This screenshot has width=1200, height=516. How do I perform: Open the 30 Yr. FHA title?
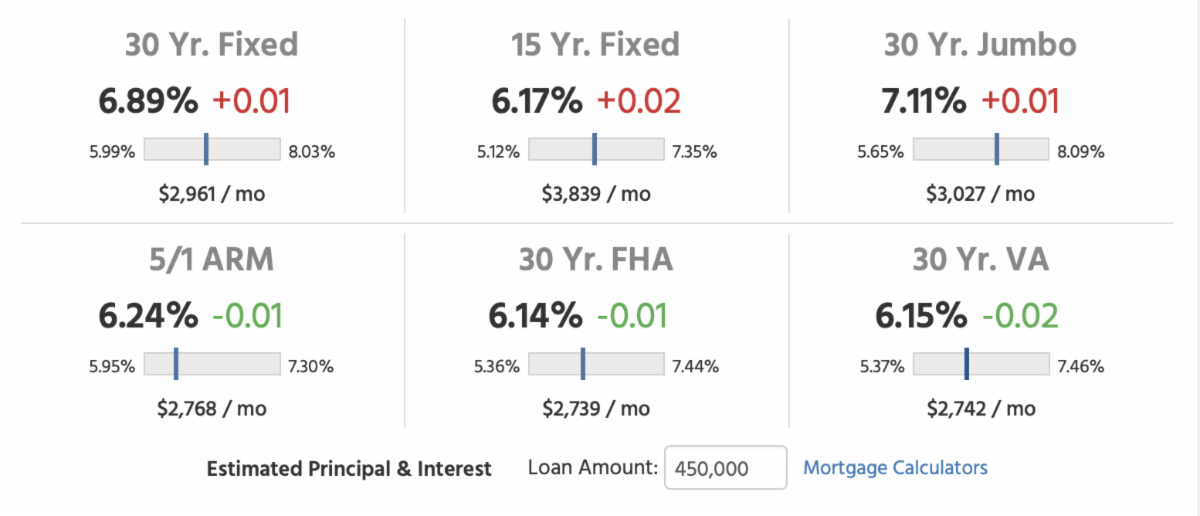[x=595, y=260]
